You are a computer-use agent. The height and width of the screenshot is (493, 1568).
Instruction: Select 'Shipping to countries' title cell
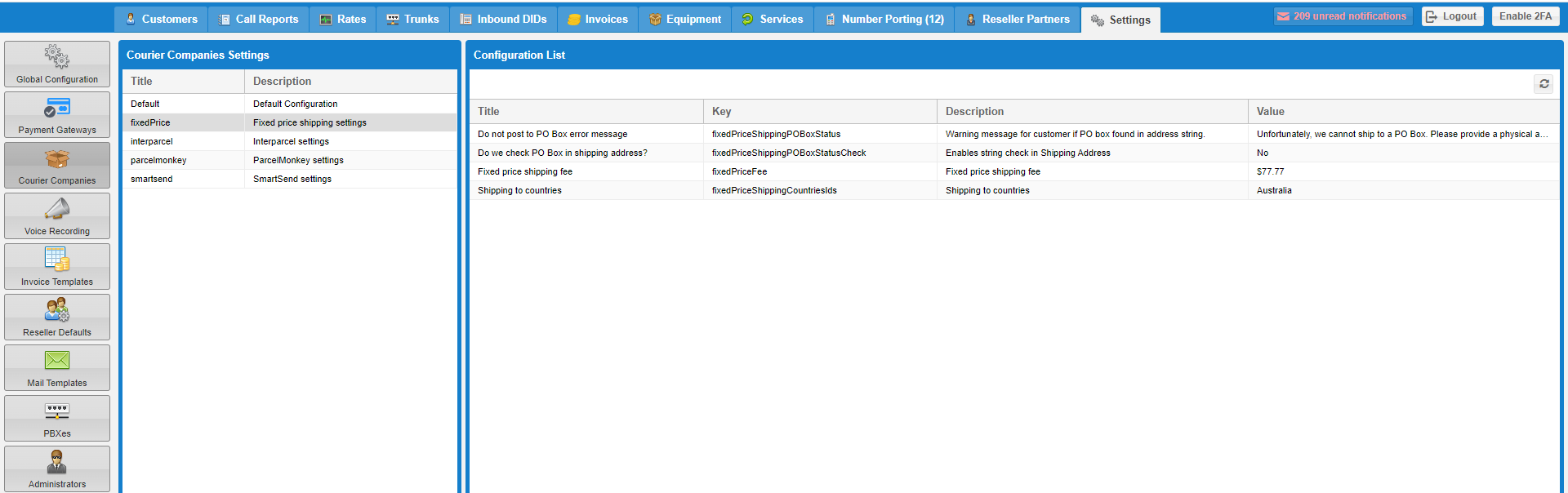click(x=586, y=190)
